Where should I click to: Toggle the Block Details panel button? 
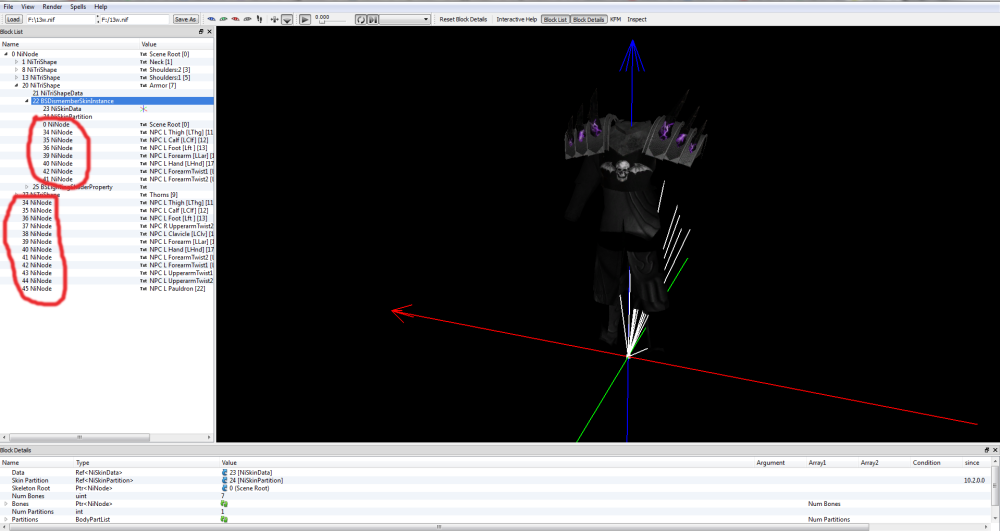[x=588, y=20]
